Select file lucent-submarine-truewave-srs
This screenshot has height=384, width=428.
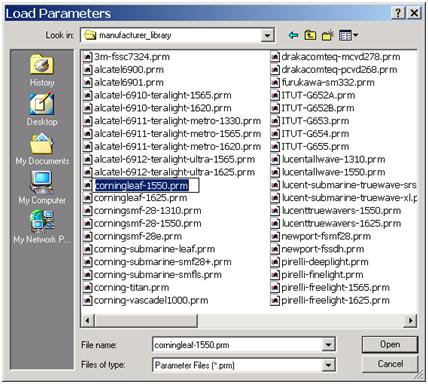[x=349, y=185]
